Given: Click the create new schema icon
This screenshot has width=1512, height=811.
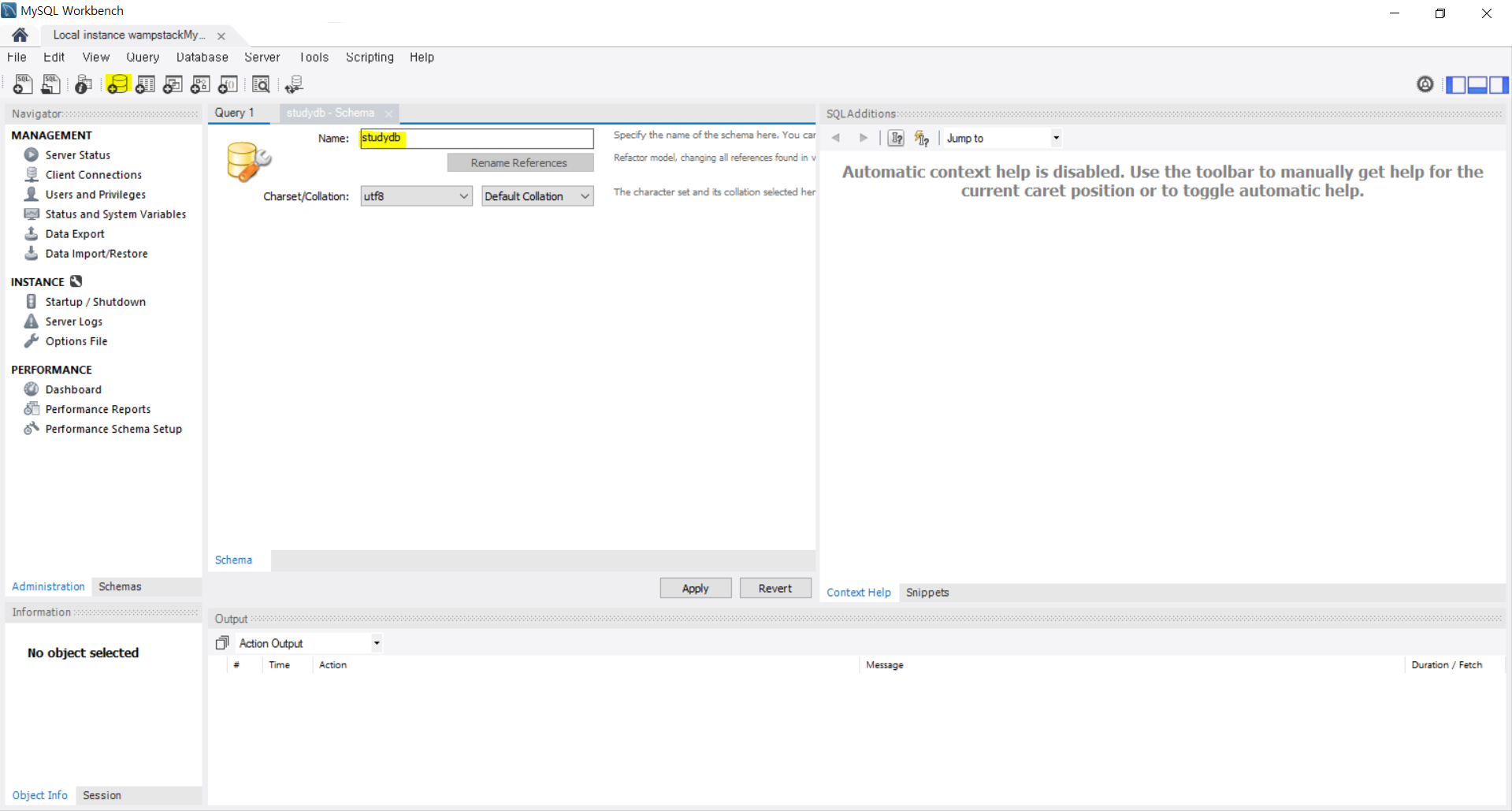Looking at the screenshot, I should tap(117, 84).
